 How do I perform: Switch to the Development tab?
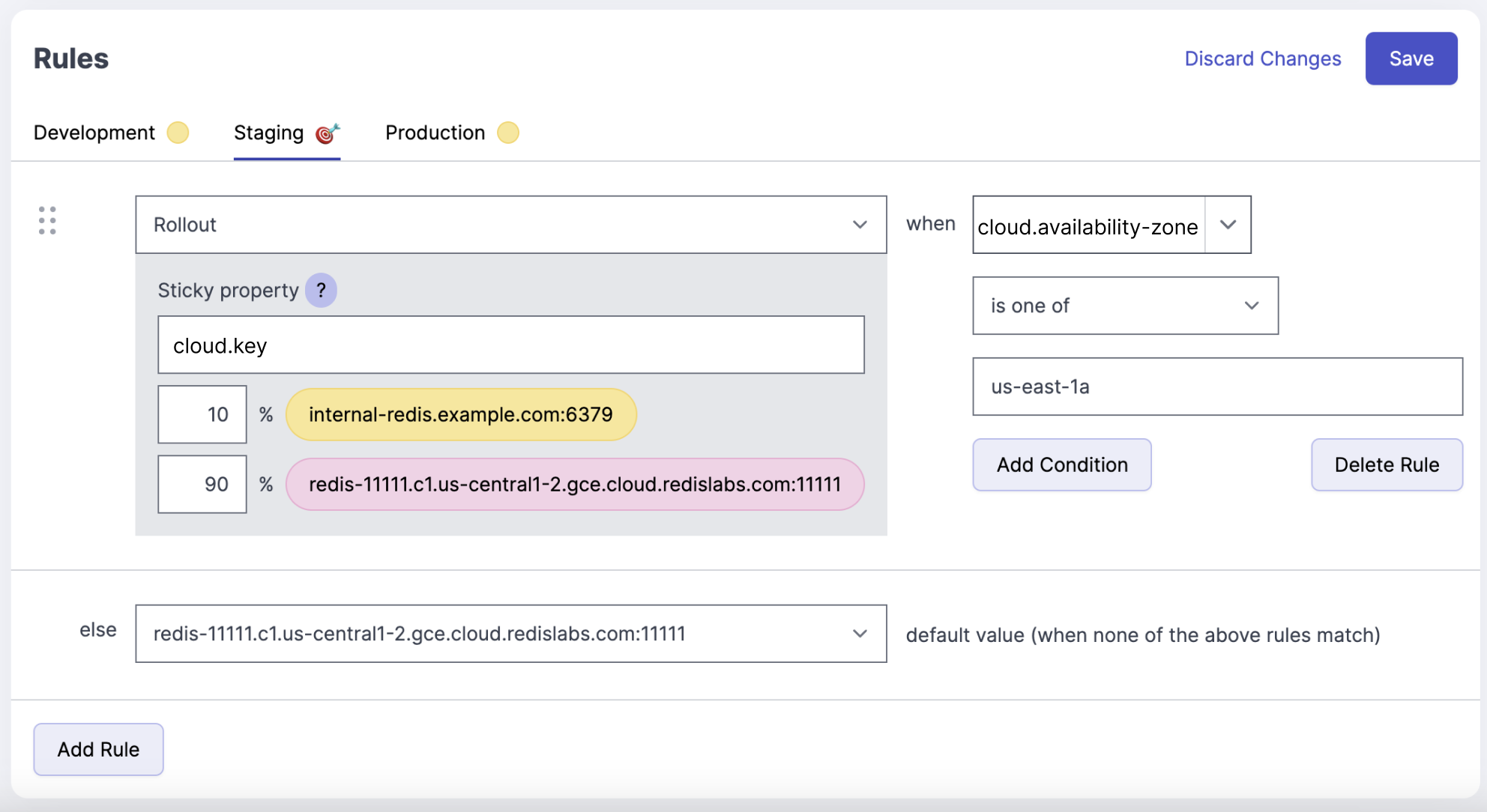[x=93, y=131]
